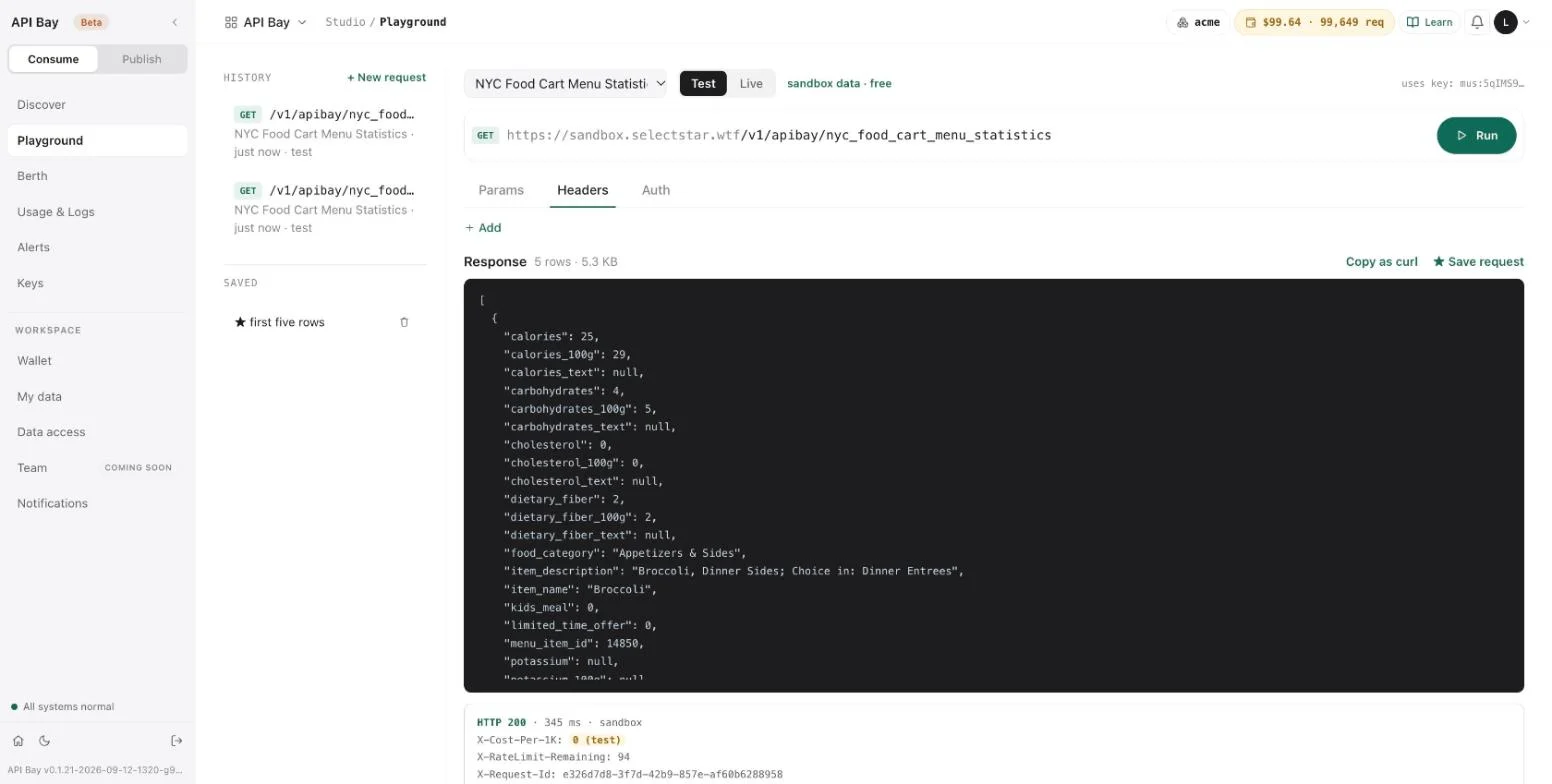Screen dimensions: 1552x784
Task: Open the acme workspace switcher
Action: tap(1198, 22)
